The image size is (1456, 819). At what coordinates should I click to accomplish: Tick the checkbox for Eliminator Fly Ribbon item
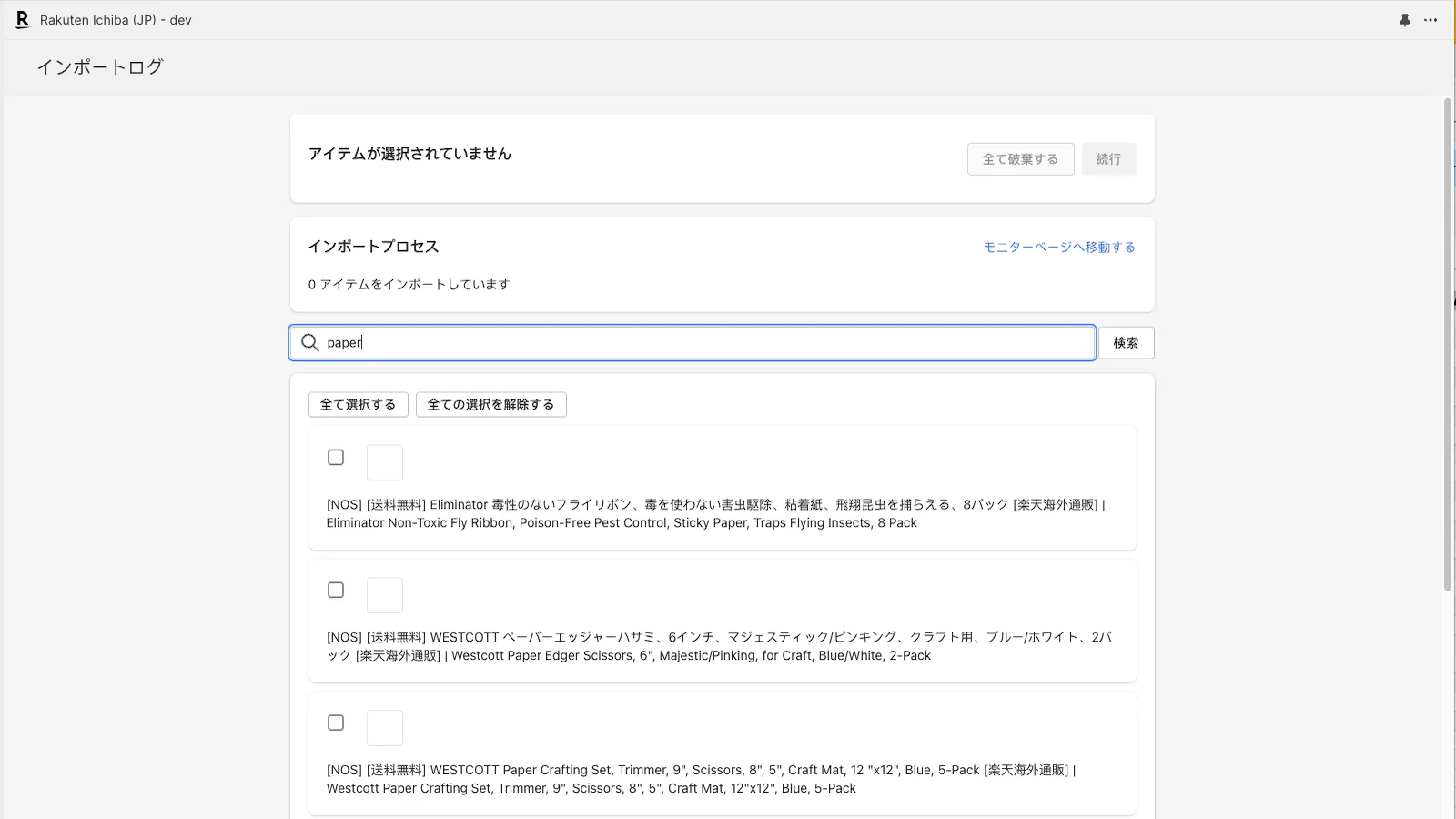[x=336, y=457]
